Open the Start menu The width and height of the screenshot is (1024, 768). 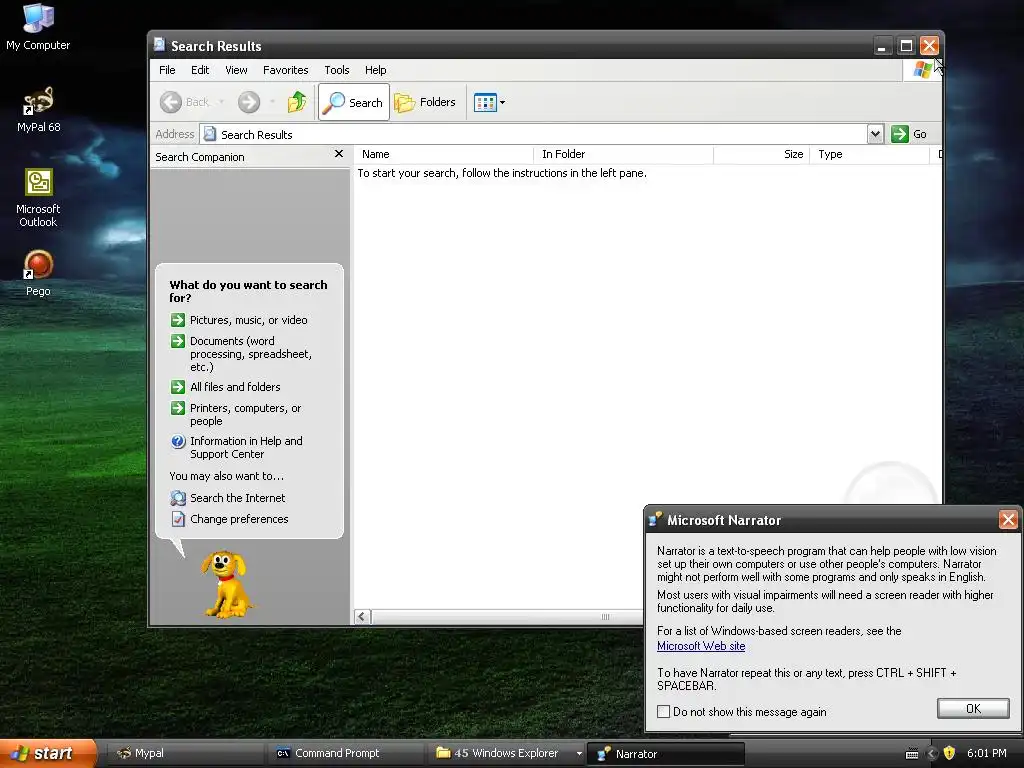tap(48, 753)
